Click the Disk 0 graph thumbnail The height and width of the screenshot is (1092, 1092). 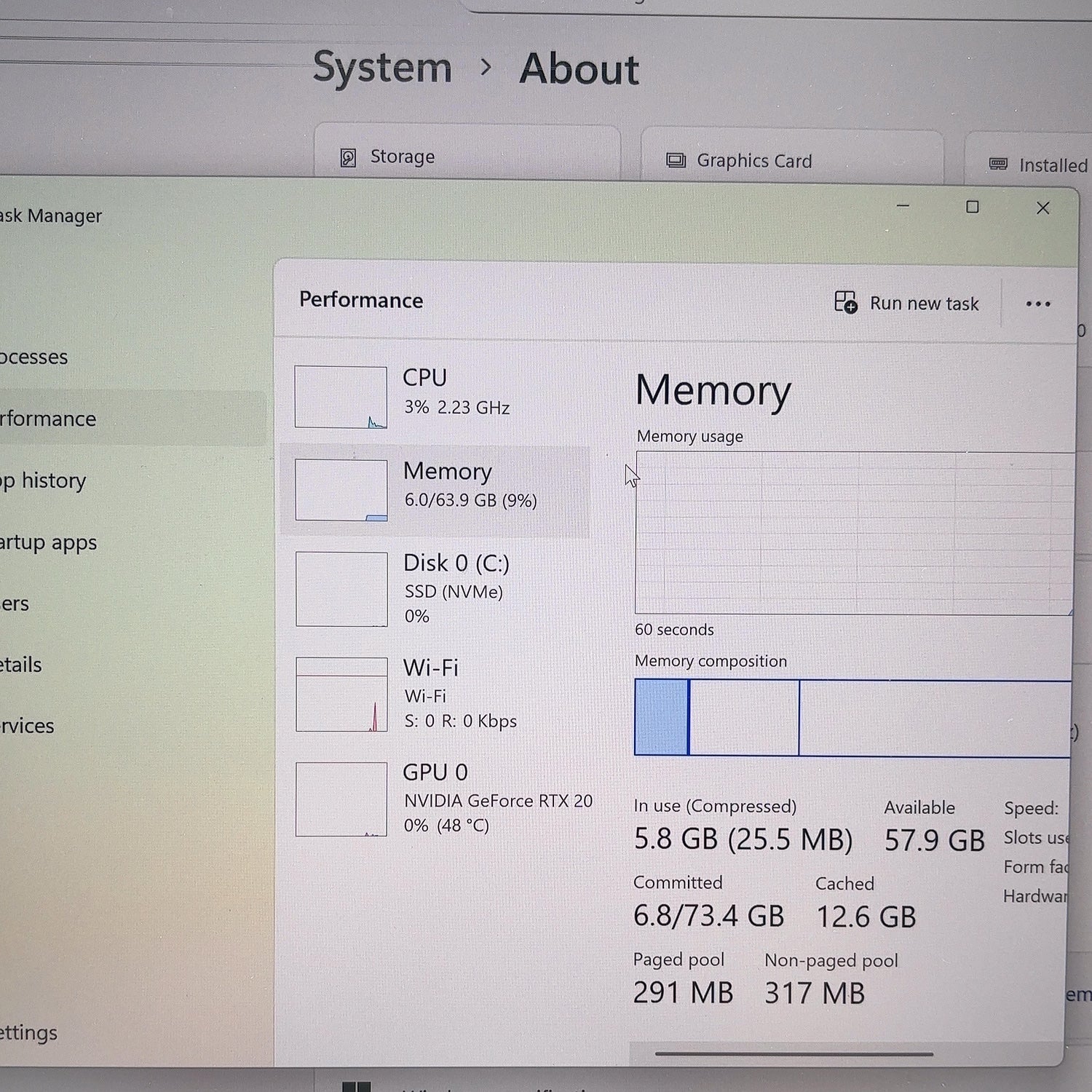pos(341,589)
